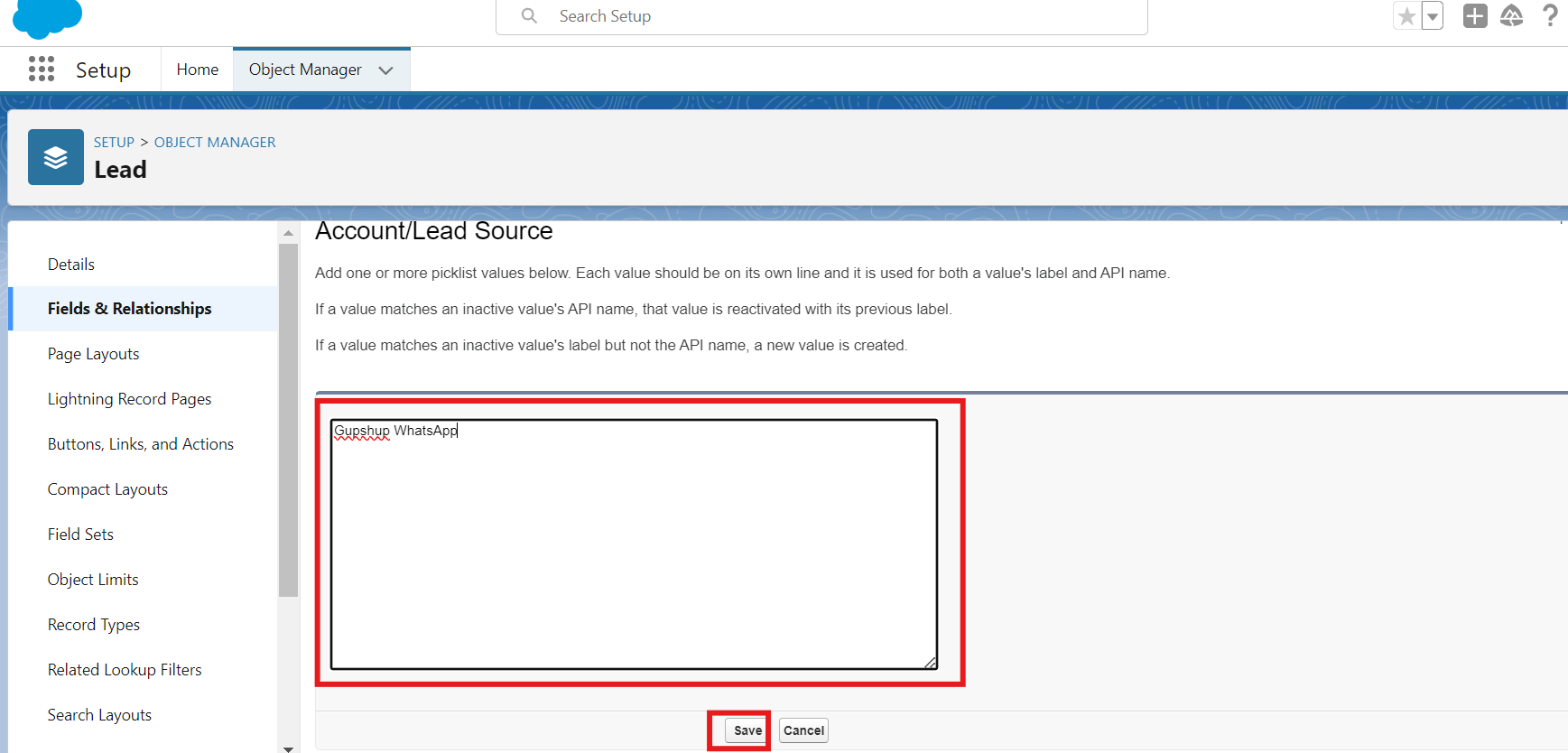
Task: Click the sidebar scrollbar up arrow
Action: [288, 233]
